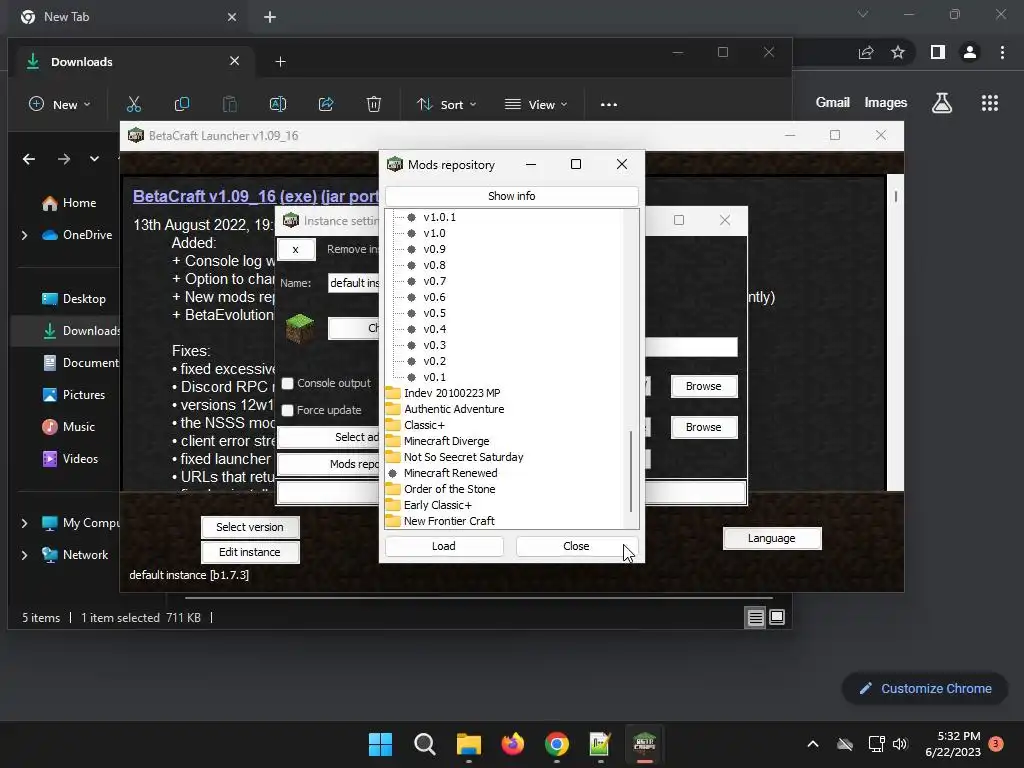Toggle the Force update checkbox

coord(287,410)
